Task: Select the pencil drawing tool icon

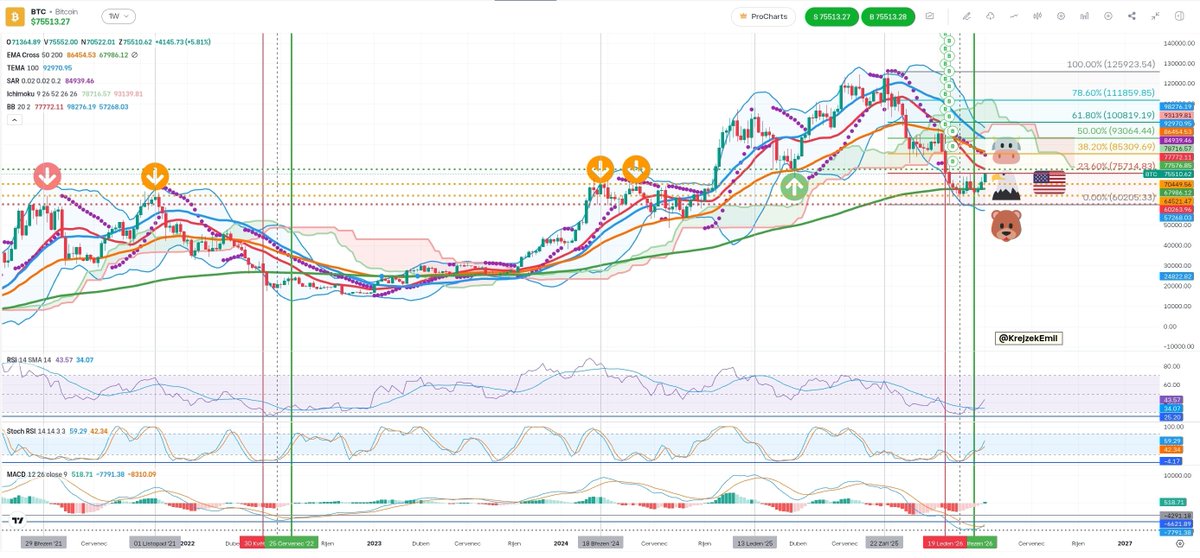Action: coord(966,16)
